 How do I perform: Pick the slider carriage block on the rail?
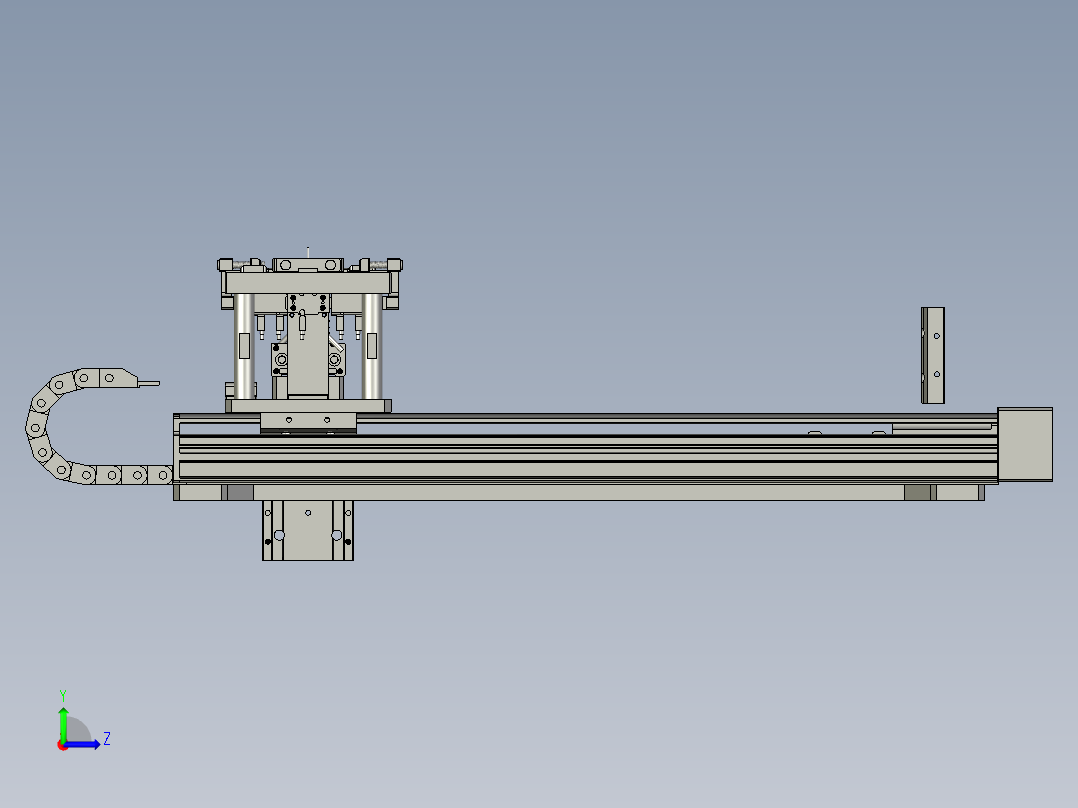click(308, 423)
